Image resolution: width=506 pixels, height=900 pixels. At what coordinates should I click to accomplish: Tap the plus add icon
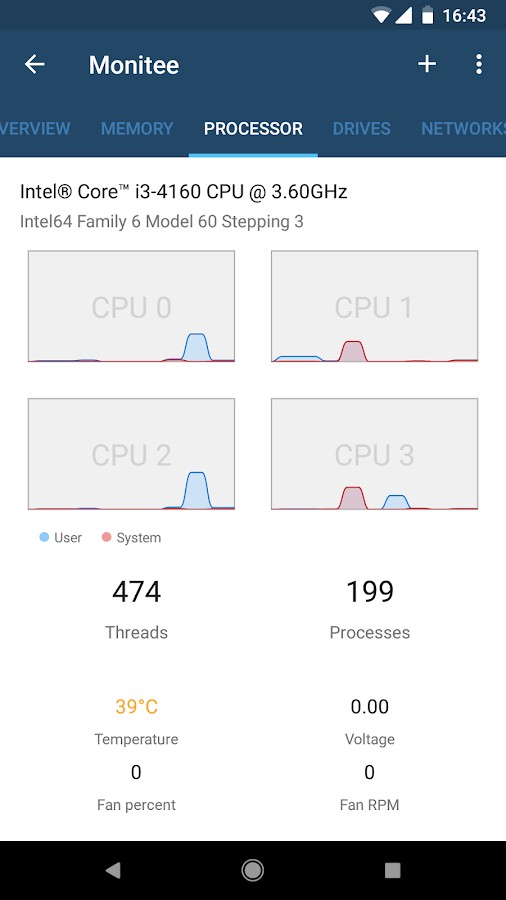coord(427,64)
